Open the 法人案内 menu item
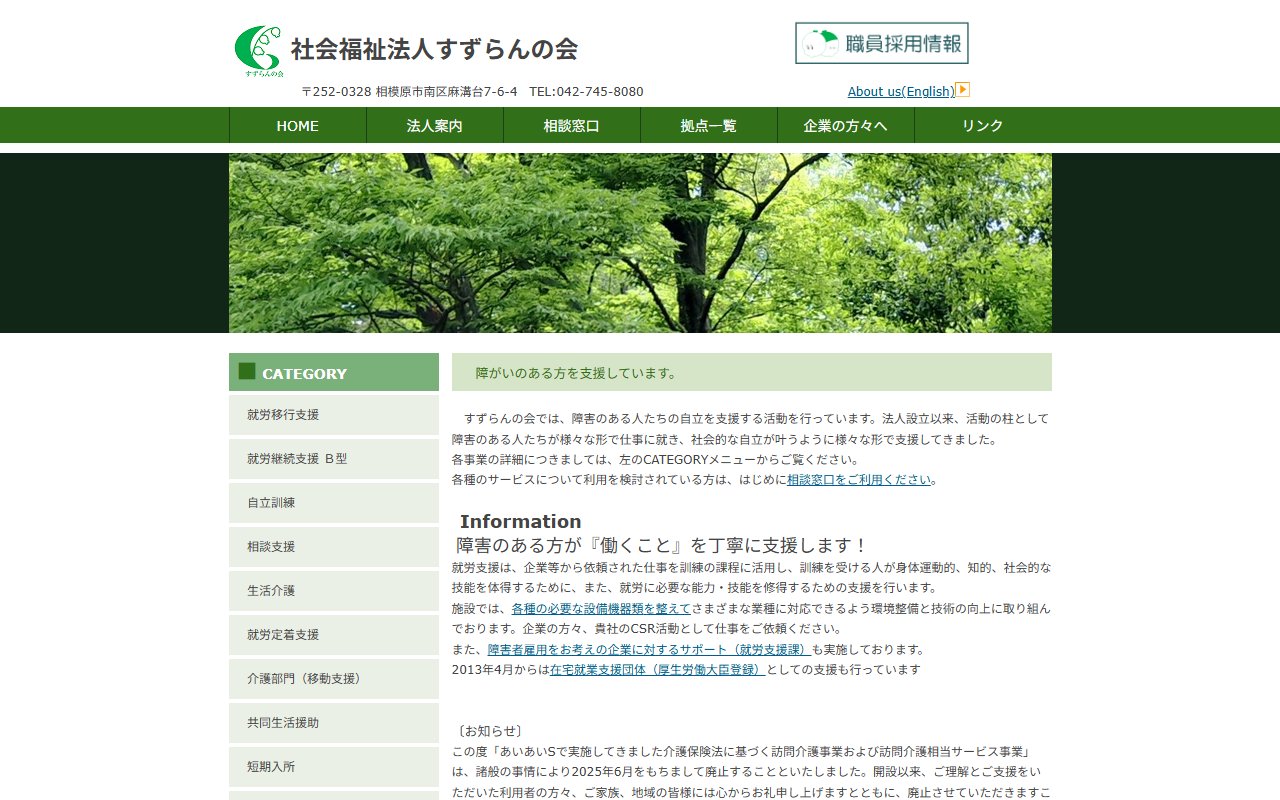The image size is (1280, 800). 435,125
